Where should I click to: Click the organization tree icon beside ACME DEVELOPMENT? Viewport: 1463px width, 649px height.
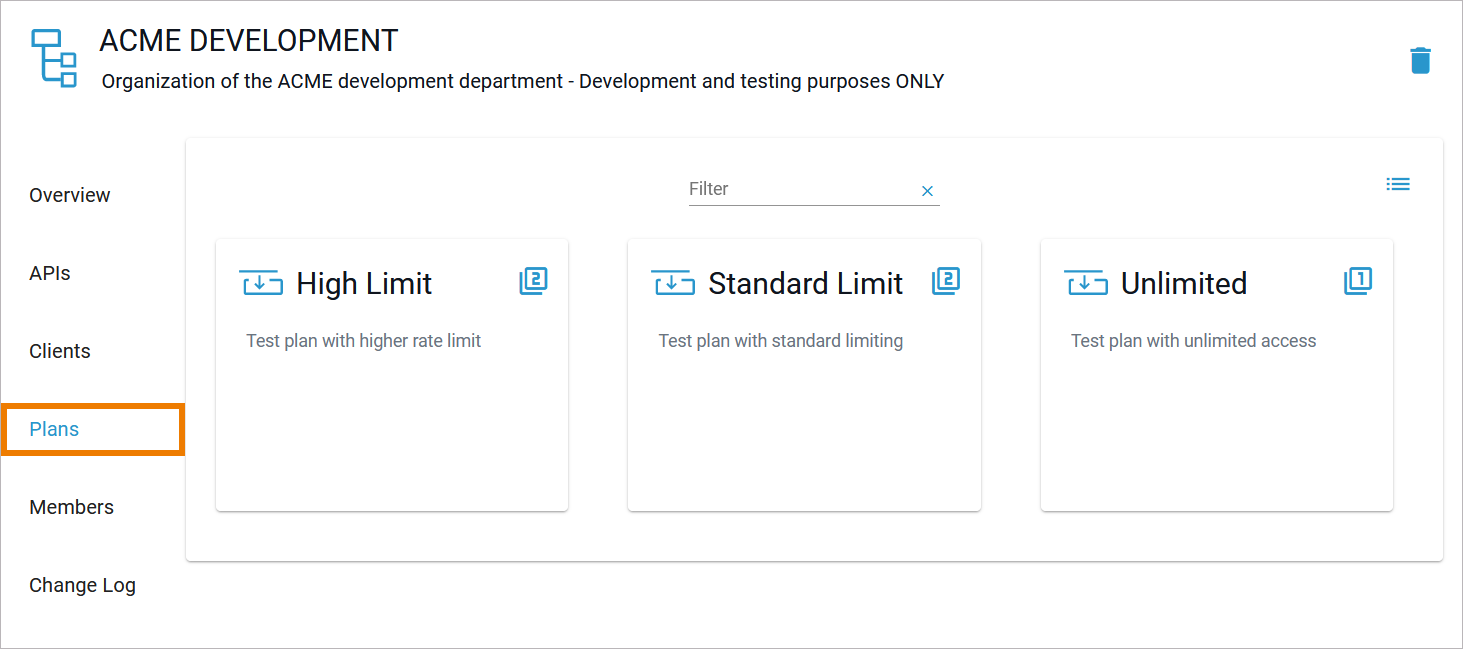(x=54, y=58)
